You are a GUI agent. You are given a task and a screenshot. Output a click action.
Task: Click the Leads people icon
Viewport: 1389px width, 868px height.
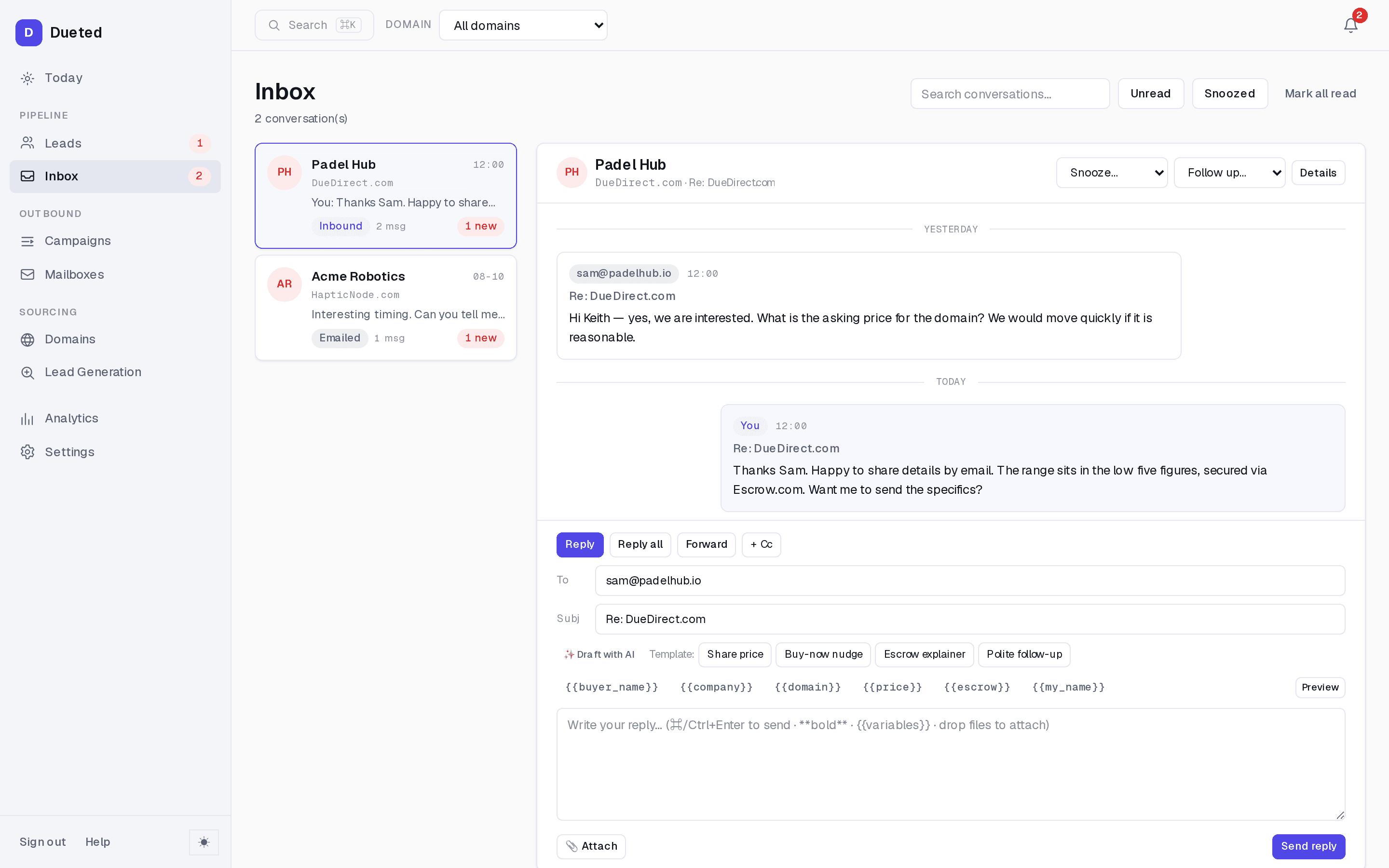27,143
